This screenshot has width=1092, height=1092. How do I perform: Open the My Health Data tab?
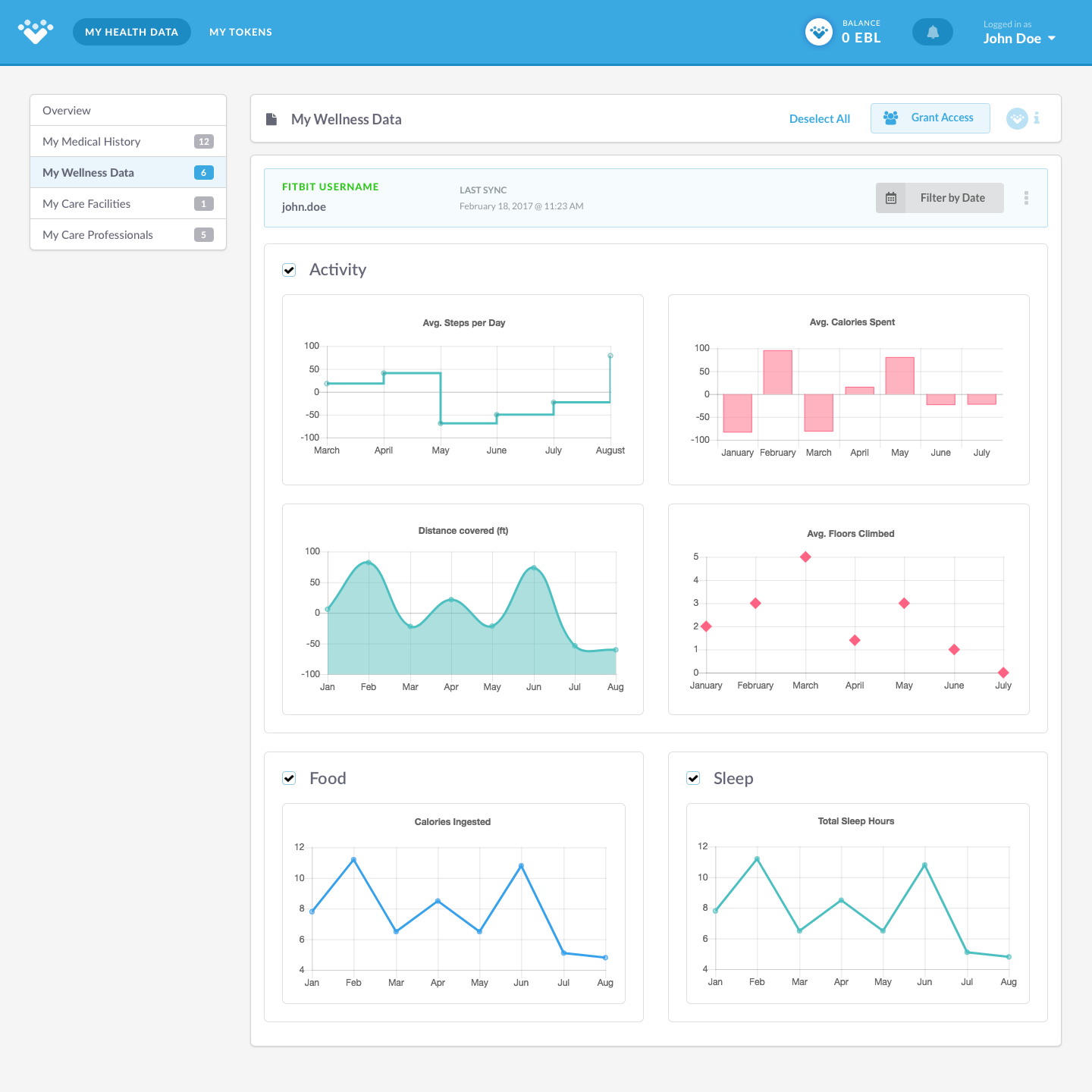132,32
